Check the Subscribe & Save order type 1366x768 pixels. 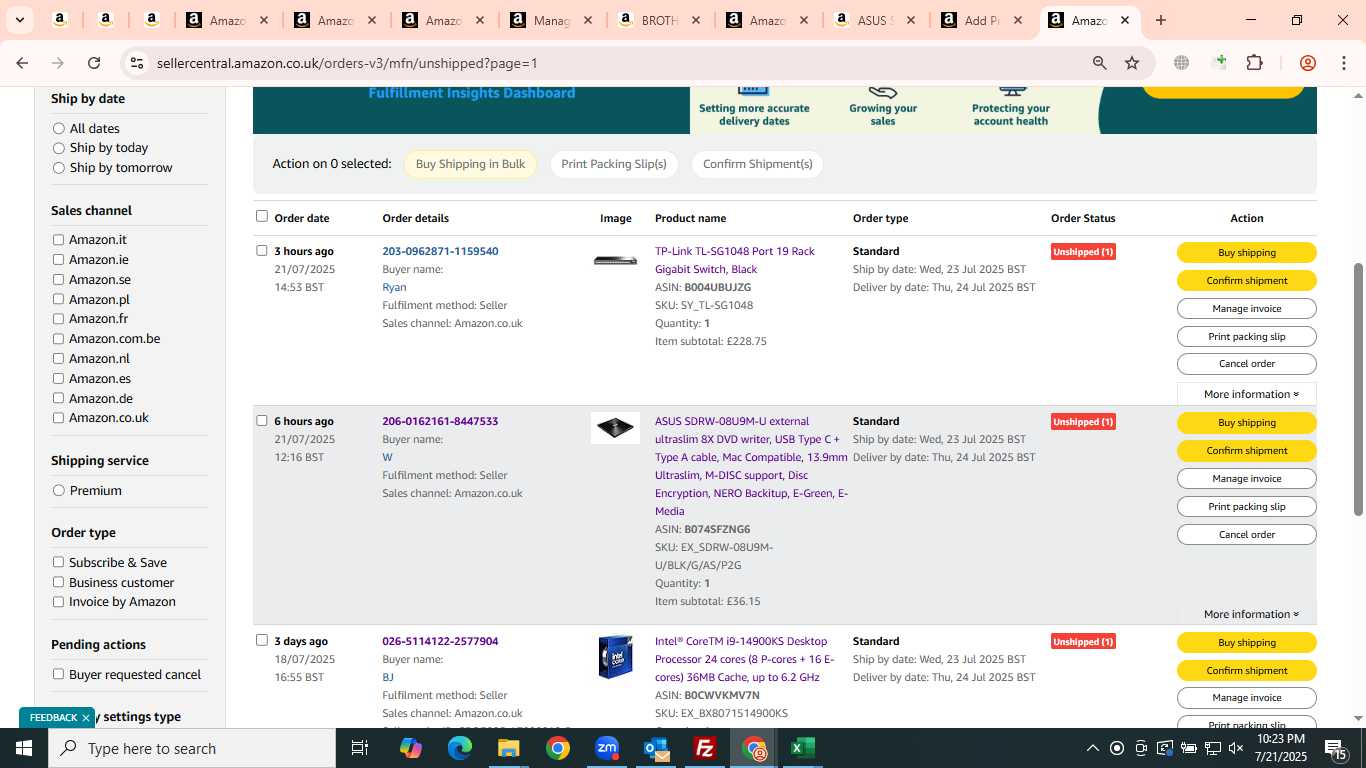click(x=58, y=562)
